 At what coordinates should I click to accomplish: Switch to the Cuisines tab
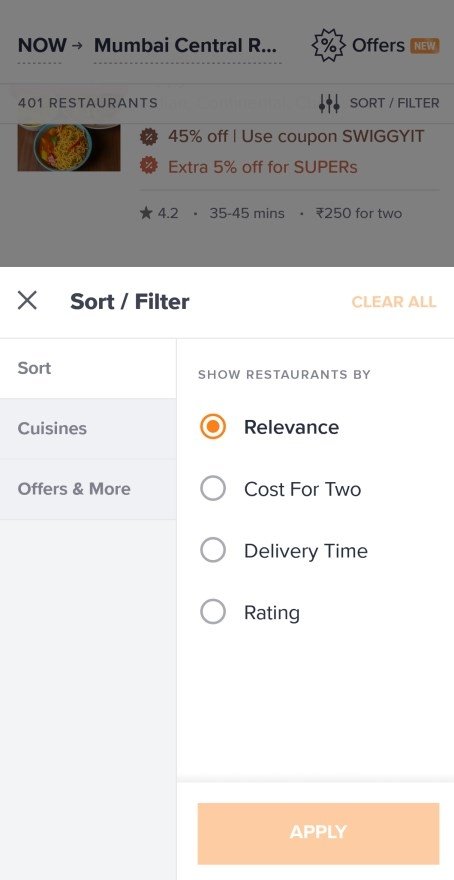[x=88, y=429]
